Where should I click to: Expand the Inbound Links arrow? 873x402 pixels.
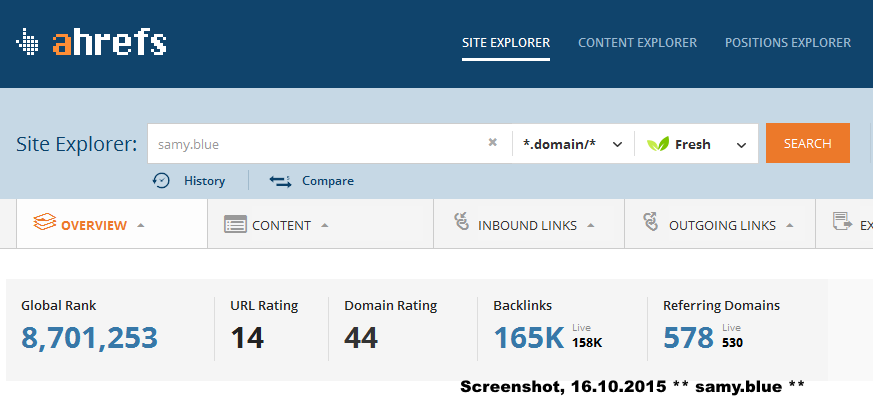(591, 225)
